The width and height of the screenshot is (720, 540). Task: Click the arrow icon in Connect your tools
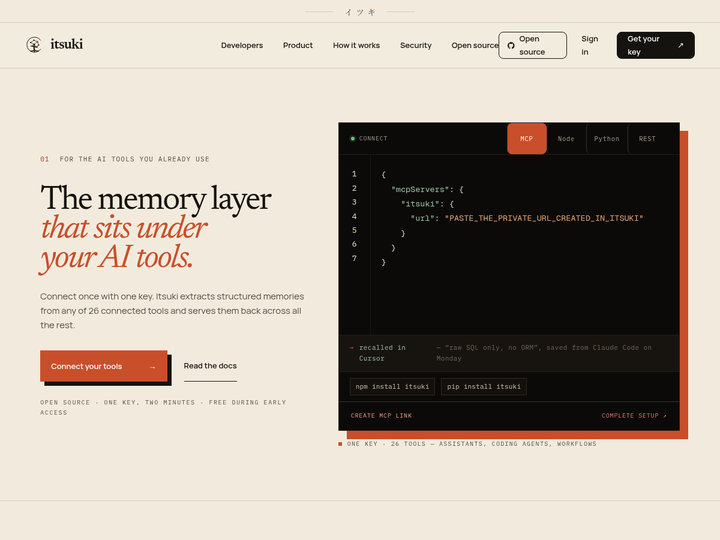tap(152, 367)
